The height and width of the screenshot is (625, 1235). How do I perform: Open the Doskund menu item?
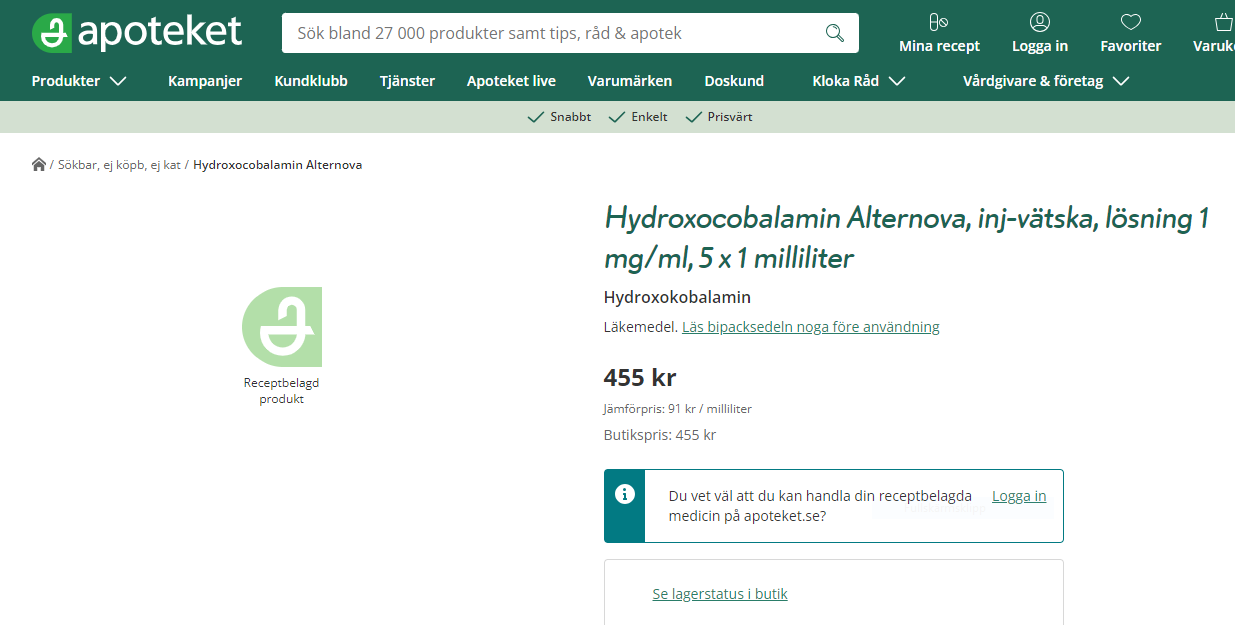[x=734, y=81]
